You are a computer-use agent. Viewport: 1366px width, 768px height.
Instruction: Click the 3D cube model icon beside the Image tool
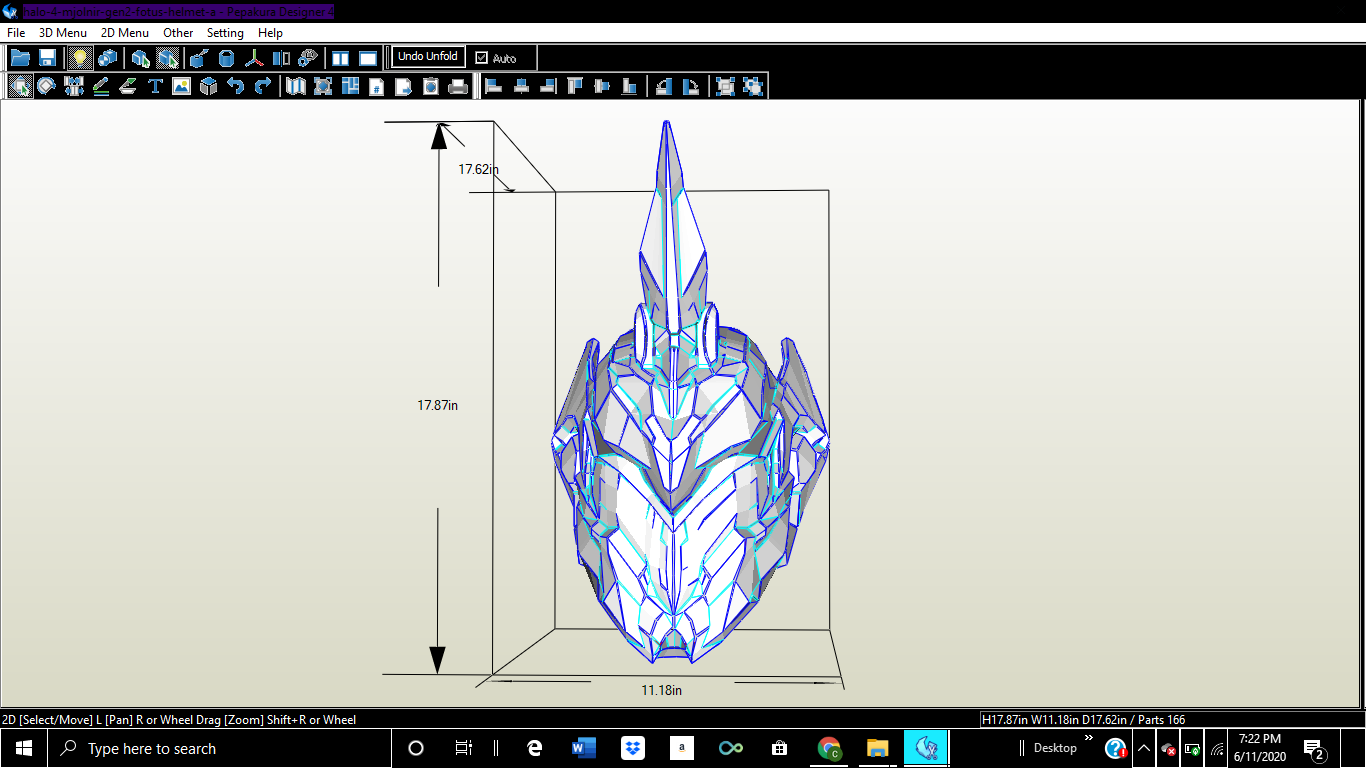208,86
